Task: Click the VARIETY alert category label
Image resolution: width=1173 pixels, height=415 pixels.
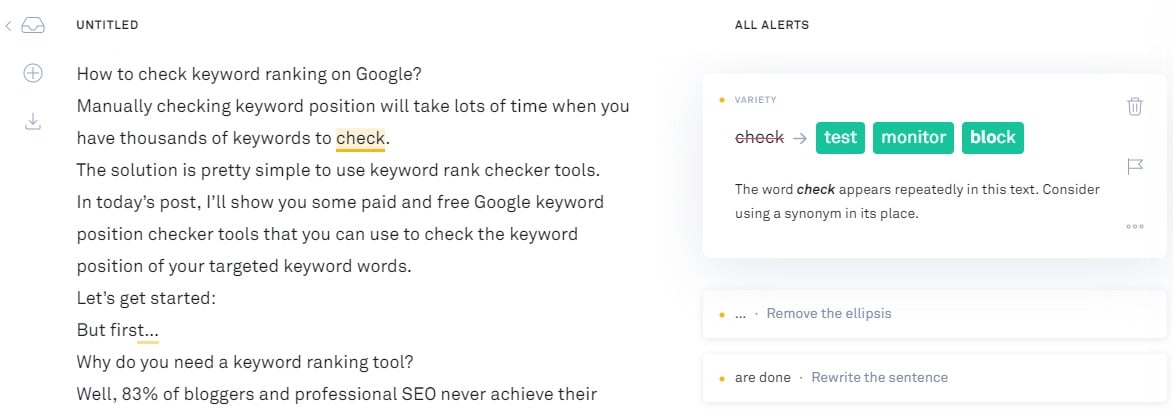Action: click(x=756, y=99)
